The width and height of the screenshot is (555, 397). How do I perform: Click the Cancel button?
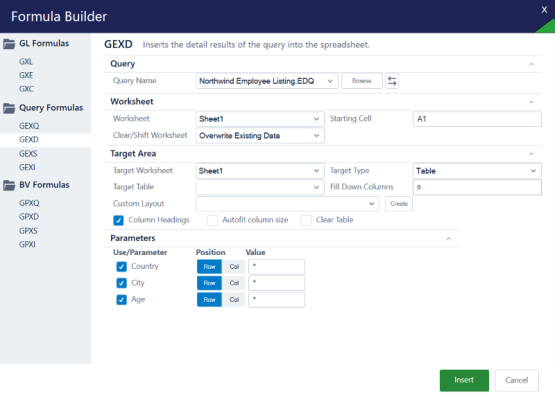(516, 380)
